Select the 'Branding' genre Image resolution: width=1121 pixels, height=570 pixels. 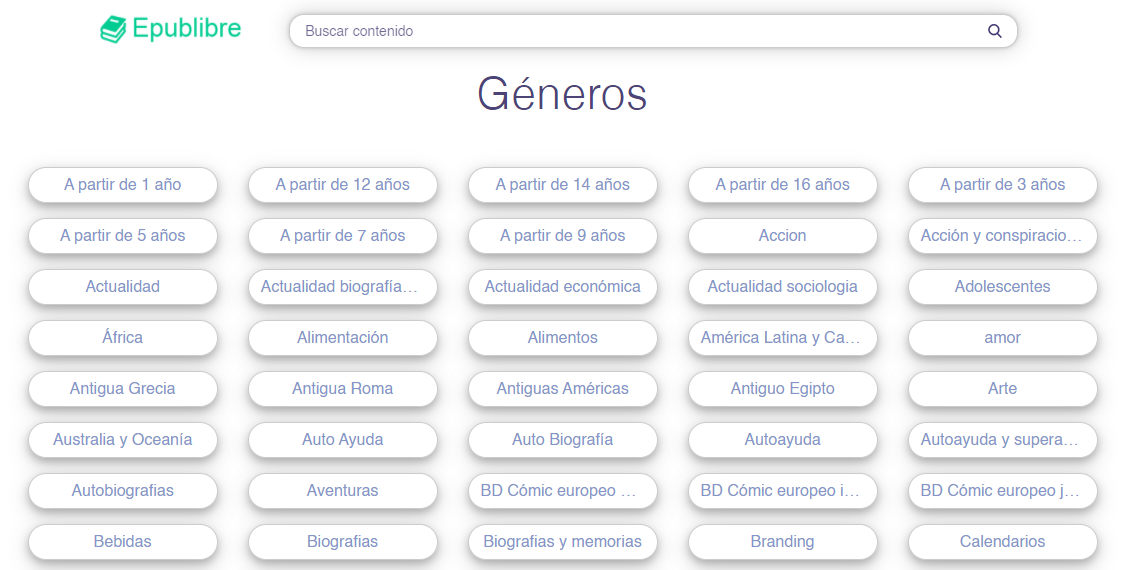click(782, 542)
